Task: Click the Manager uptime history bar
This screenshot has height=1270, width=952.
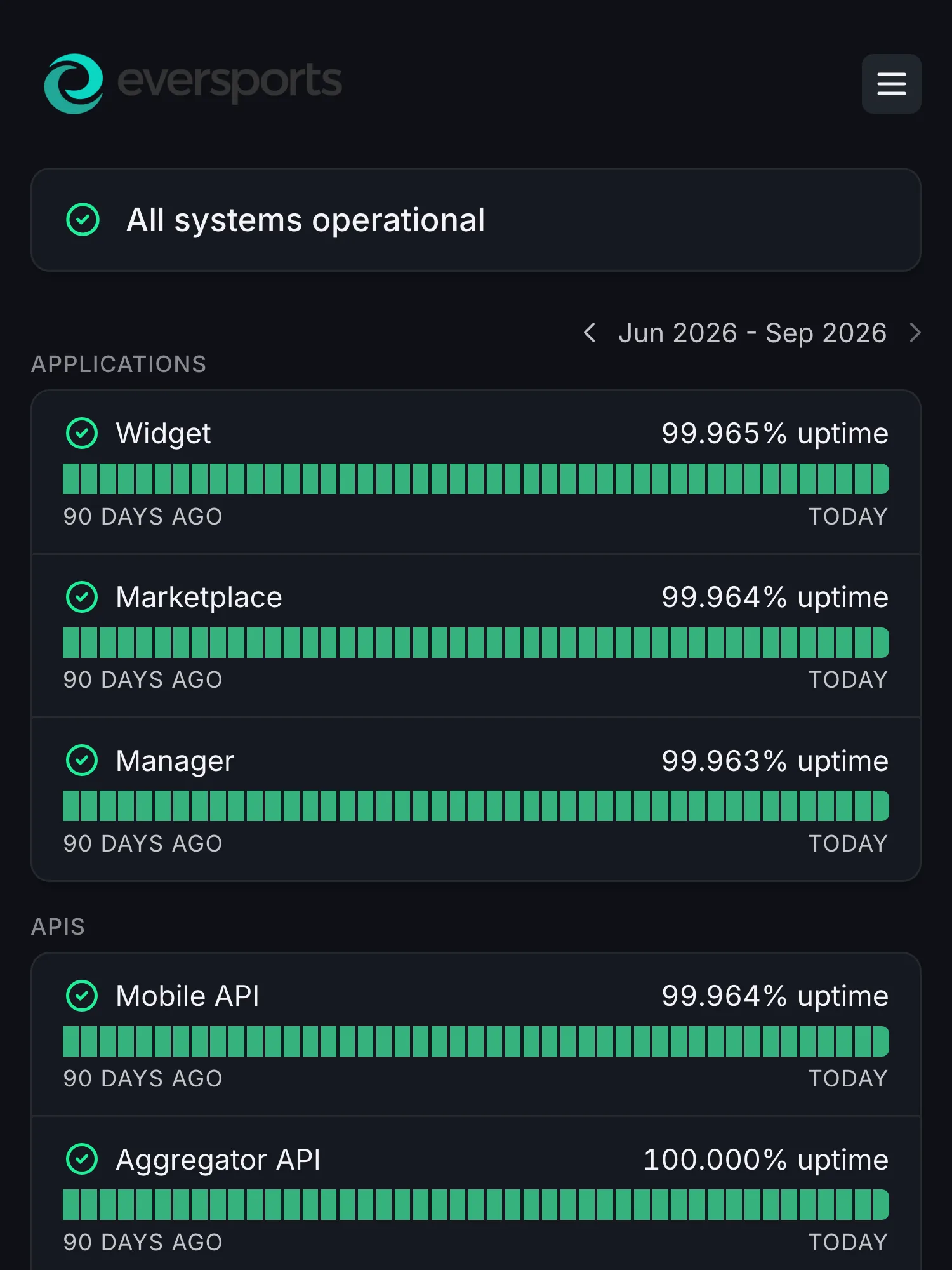Action: pyautogui.click(x=476, y=806)
